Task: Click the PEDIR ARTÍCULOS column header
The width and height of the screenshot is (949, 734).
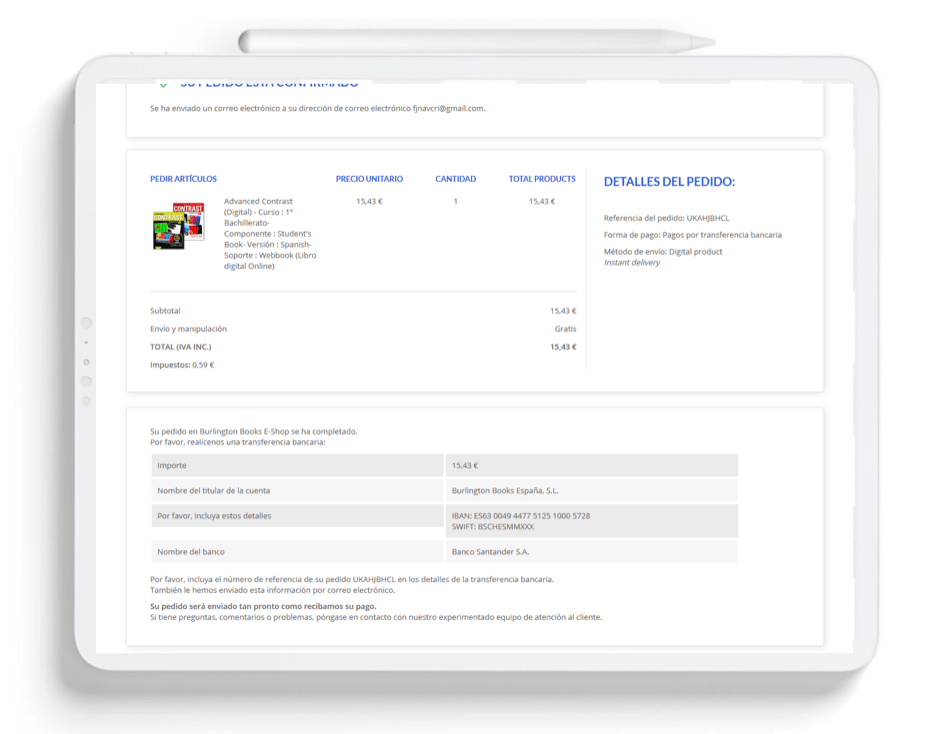Action: (x=183, y=179)
